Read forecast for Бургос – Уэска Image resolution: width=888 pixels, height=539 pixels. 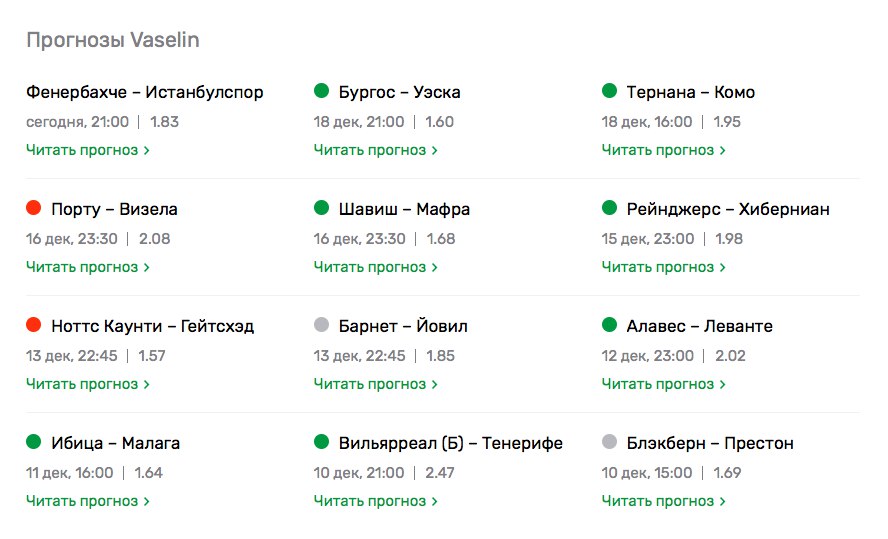pos(376,150)
